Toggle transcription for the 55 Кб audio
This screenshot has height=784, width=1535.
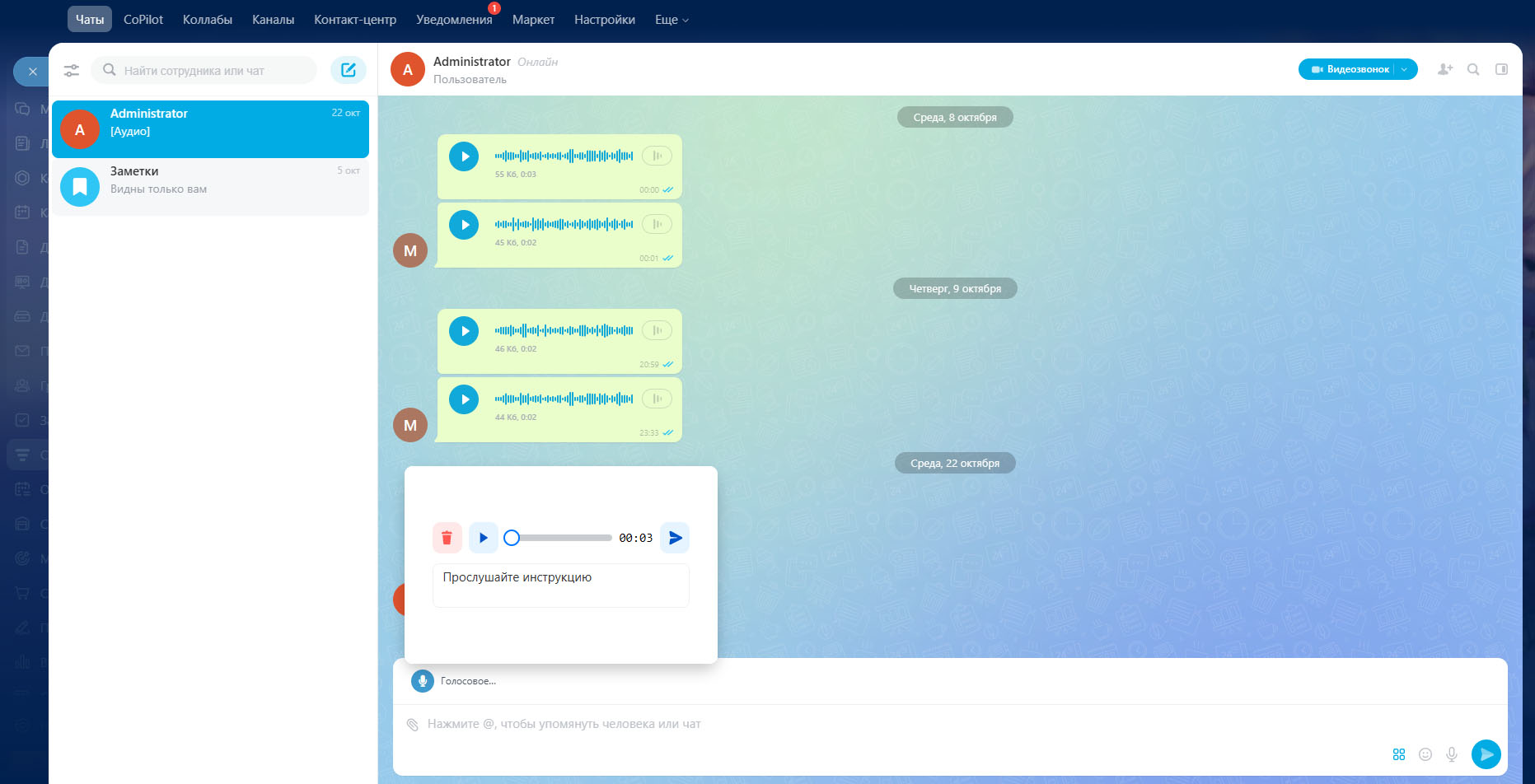point(657,156)
